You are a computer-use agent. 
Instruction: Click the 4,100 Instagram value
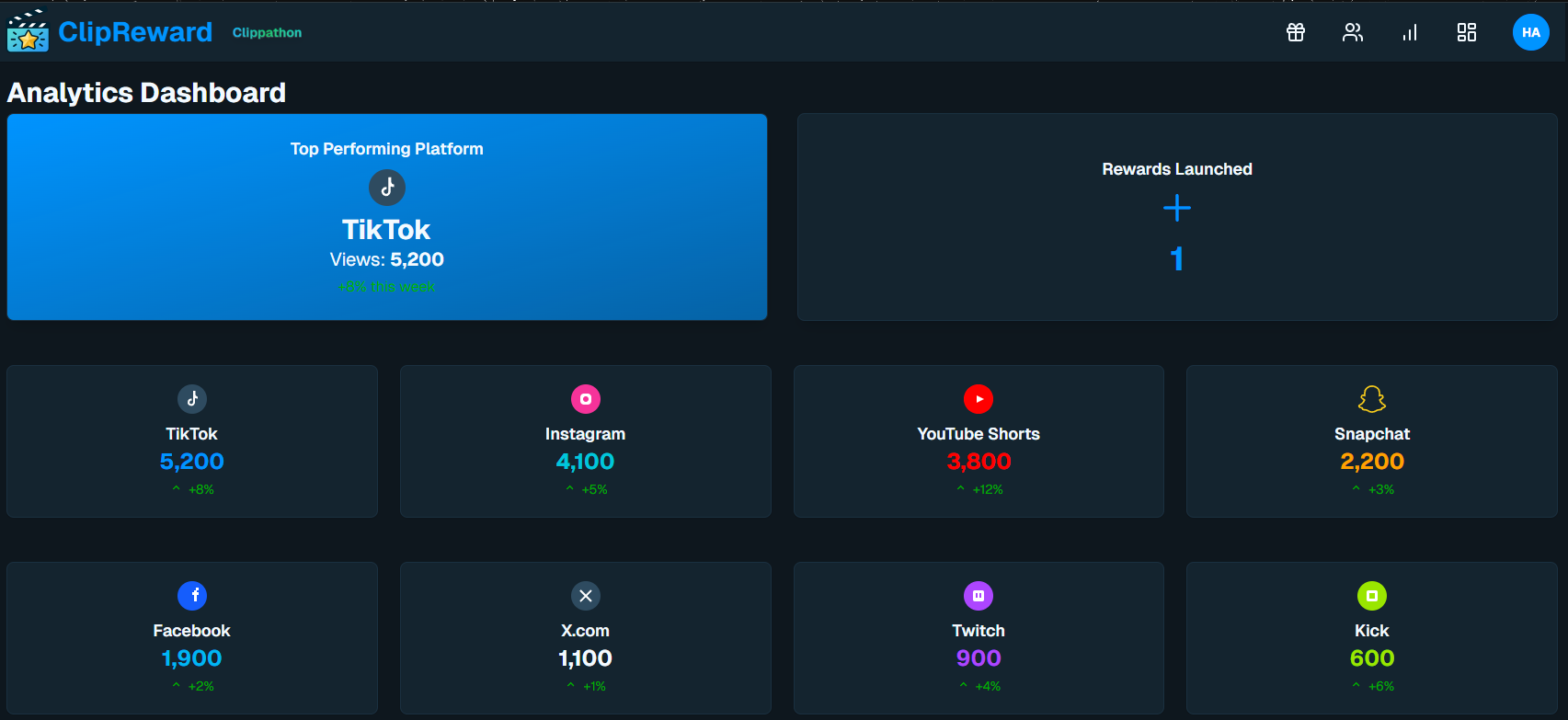(x=585, y=462)
